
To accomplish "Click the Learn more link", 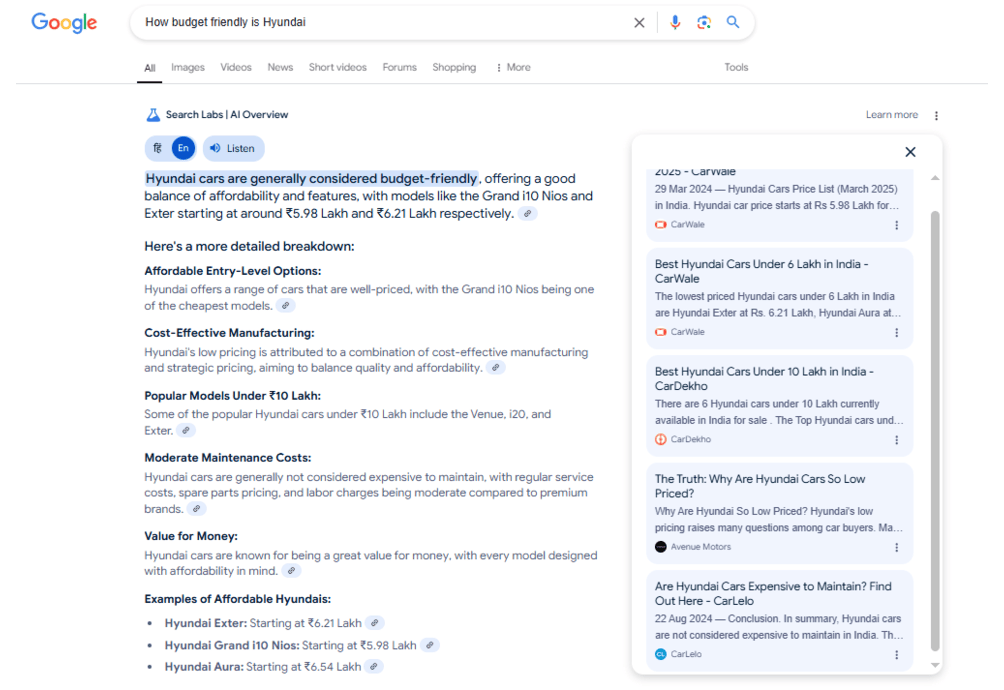I will point(891,115).
